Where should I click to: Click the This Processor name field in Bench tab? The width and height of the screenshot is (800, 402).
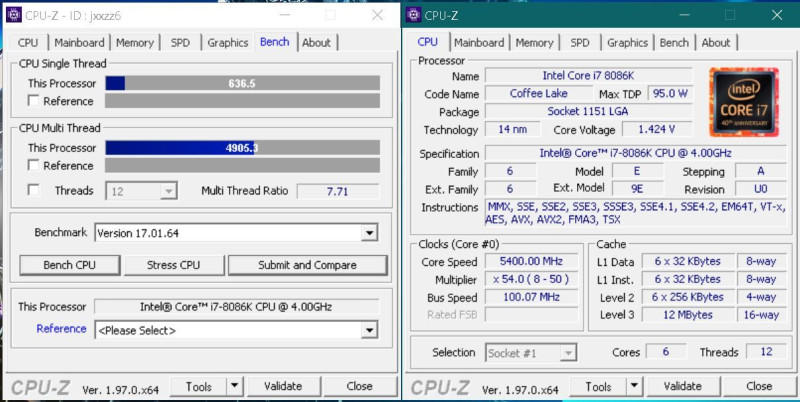coord(236,307)
